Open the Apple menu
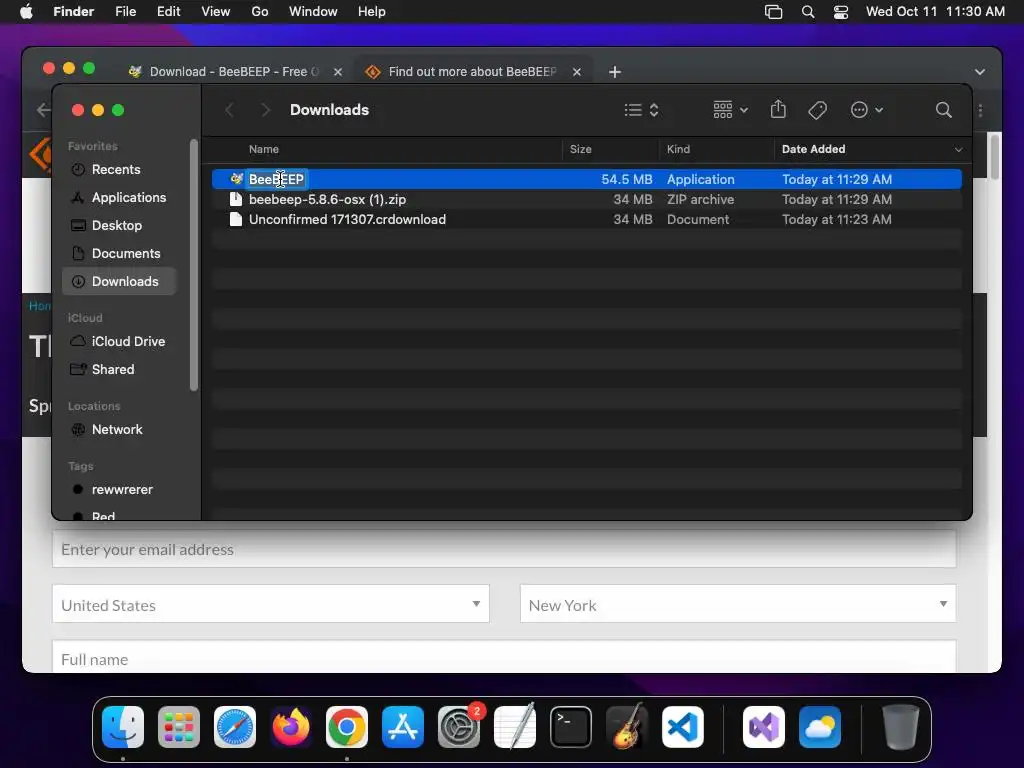Screen dimensions: 1024x768 click(26, 12)
